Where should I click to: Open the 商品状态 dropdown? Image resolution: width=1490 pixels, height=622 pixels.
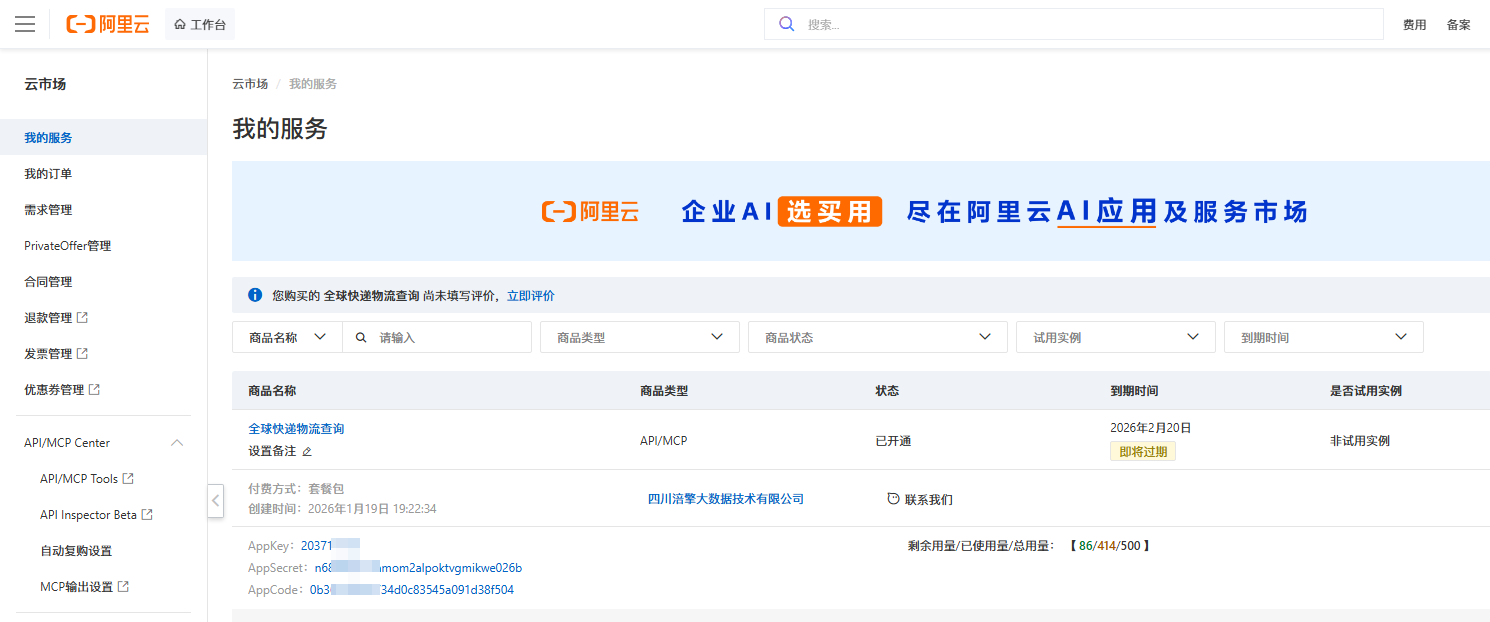pyautogui.click(x=878, y=337)
